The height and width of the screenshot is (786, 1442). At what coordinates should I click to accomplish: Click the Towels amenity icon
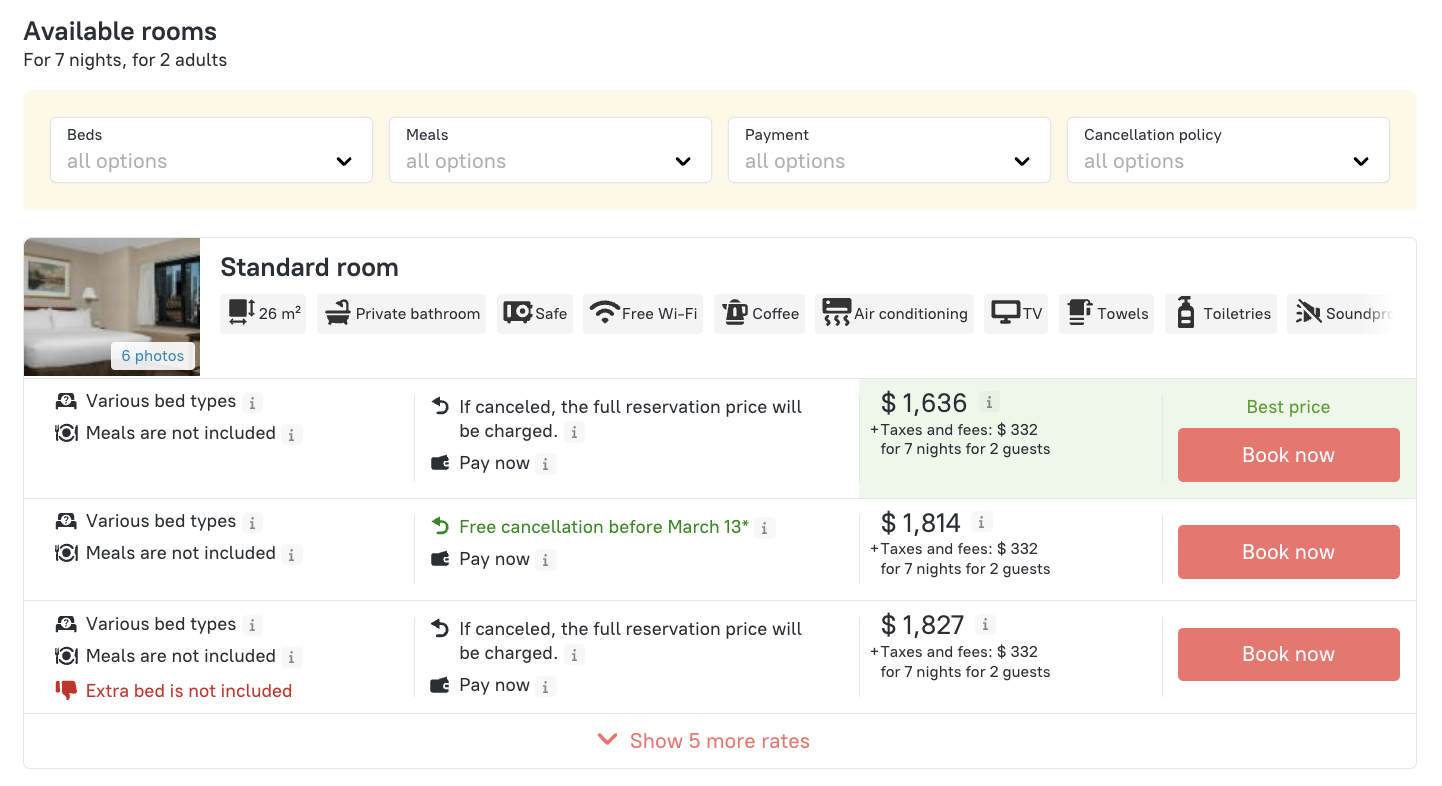point(1079,313)
